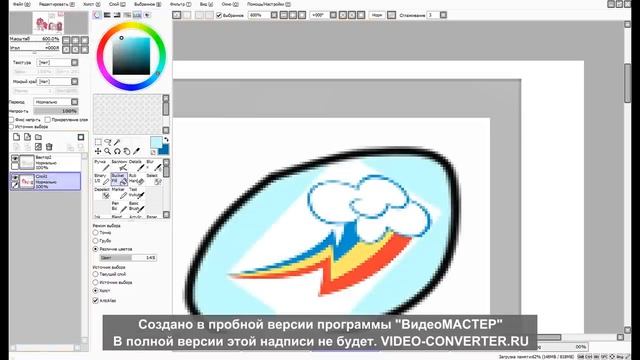Select the Текущий слой radio option

pyautogui.click(x=96, y=274)
